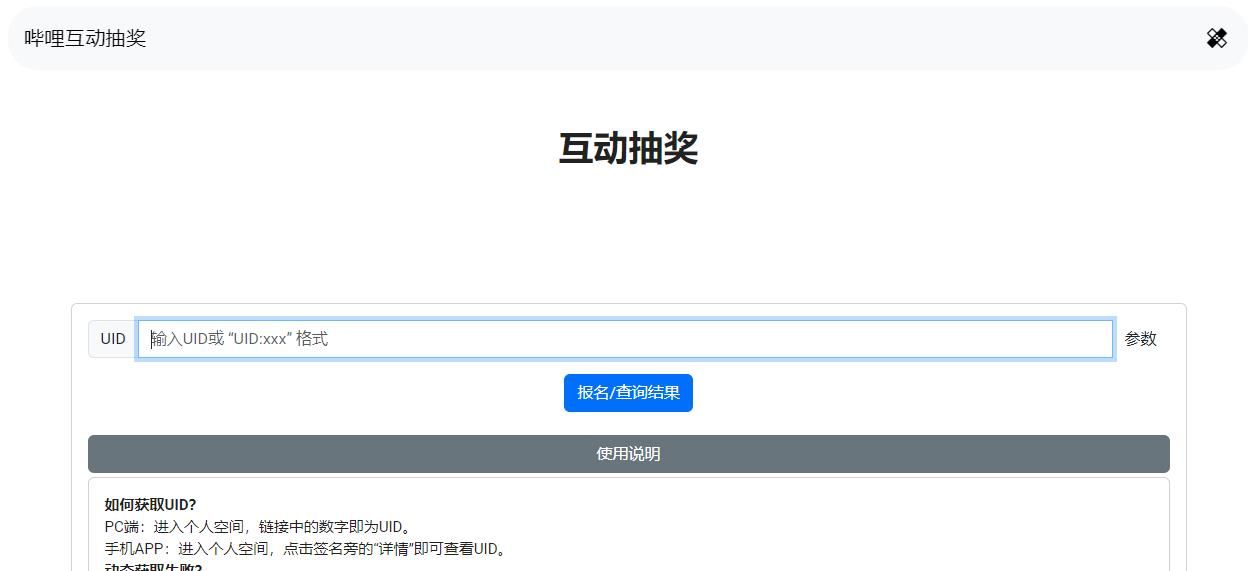The width and height of the screenshot is (1248, 571).
Task: Click the PC端 instruction line
Action: click(259, 527)
